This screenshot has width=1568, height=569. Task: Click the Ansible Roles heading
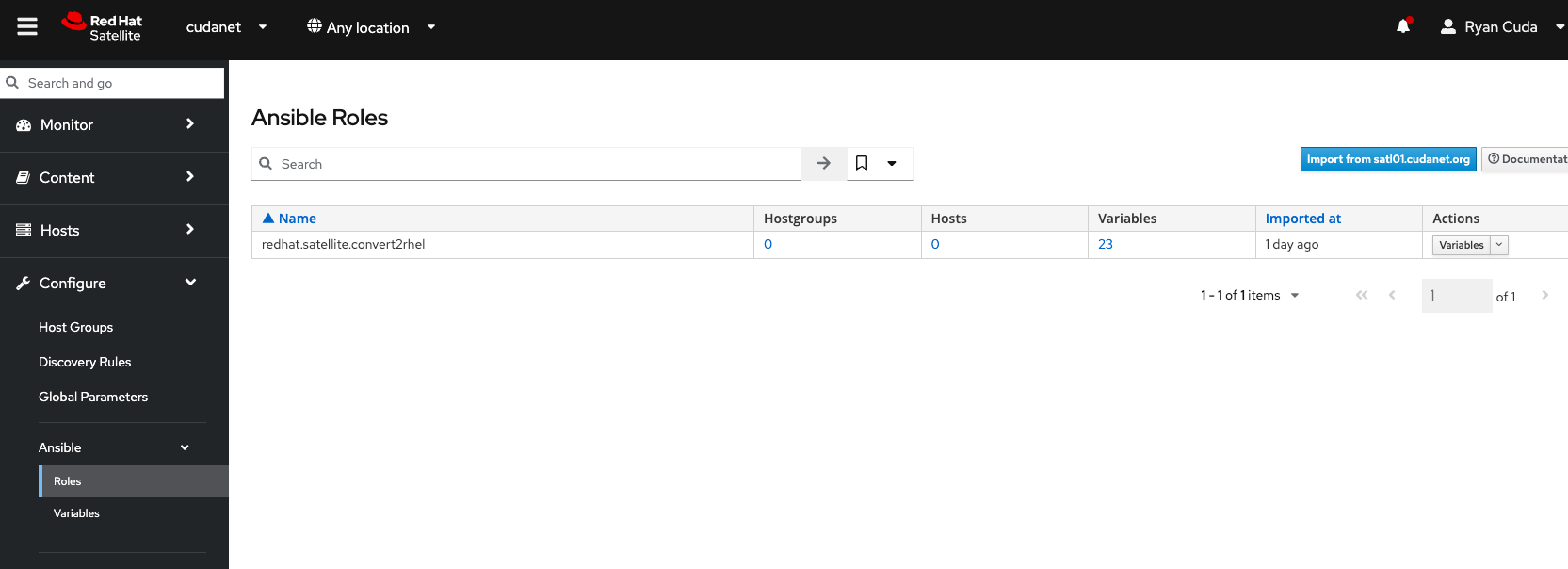click(x=319, y=118)
